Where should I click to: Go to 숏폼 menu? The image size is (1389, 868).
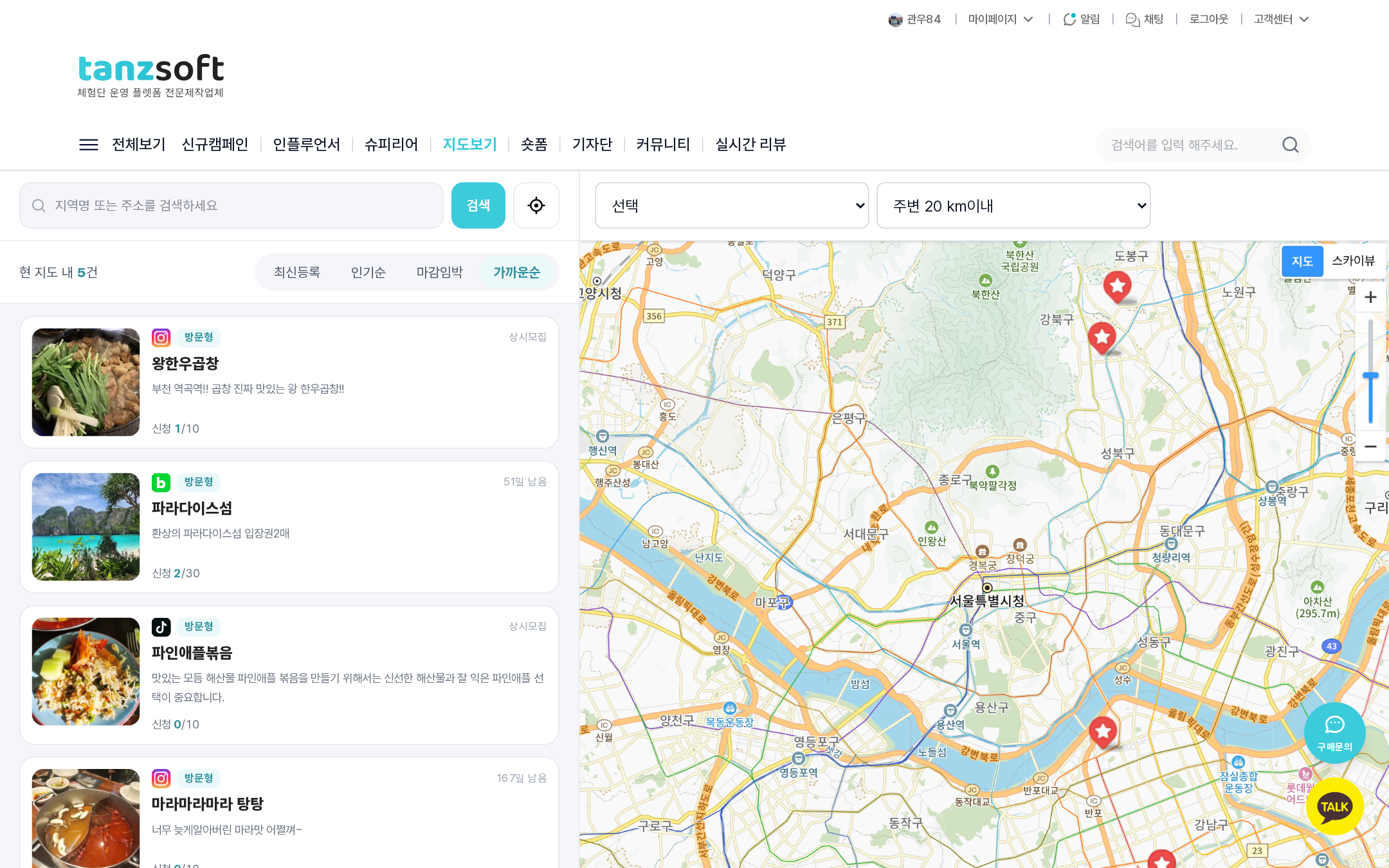pos(534,145)
